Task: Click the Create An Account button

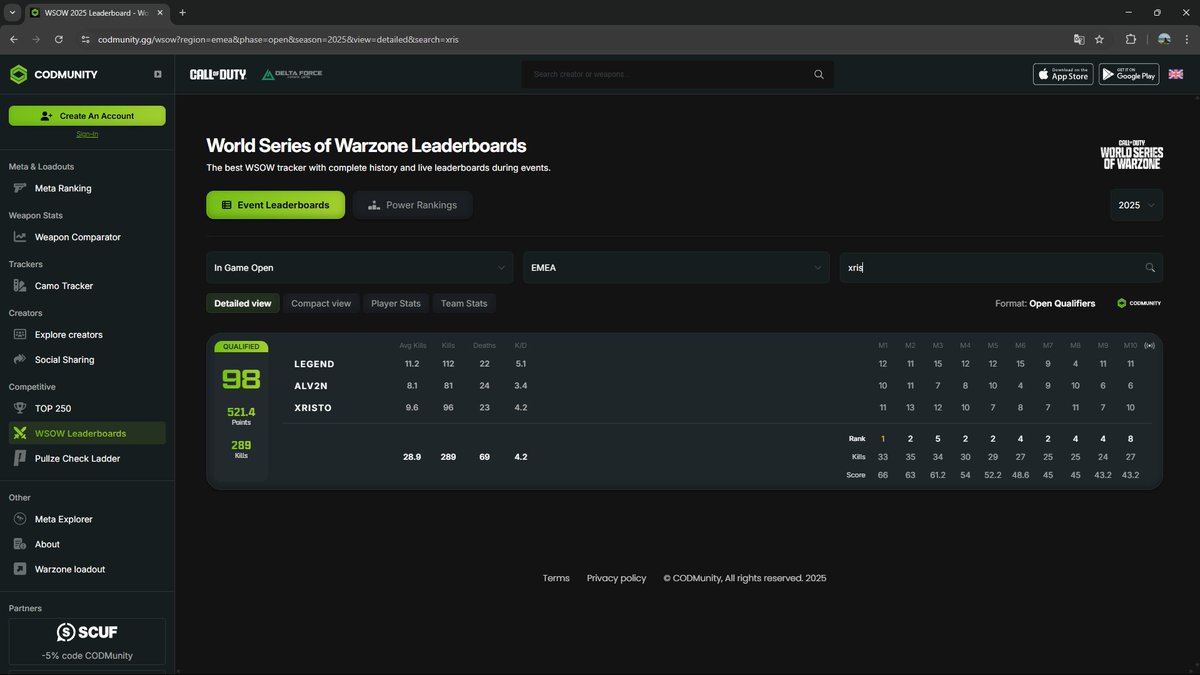Action: (86, 115)
